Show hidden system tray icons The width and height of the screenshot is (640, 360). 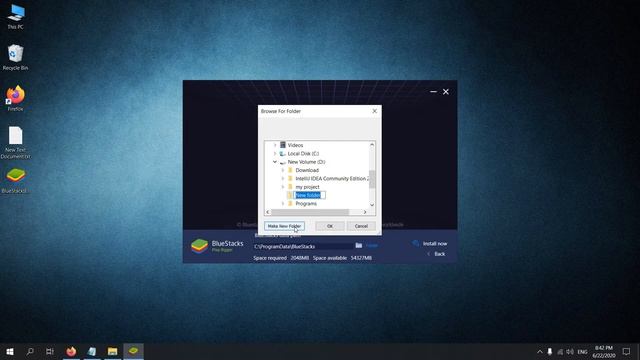[540, 352]
